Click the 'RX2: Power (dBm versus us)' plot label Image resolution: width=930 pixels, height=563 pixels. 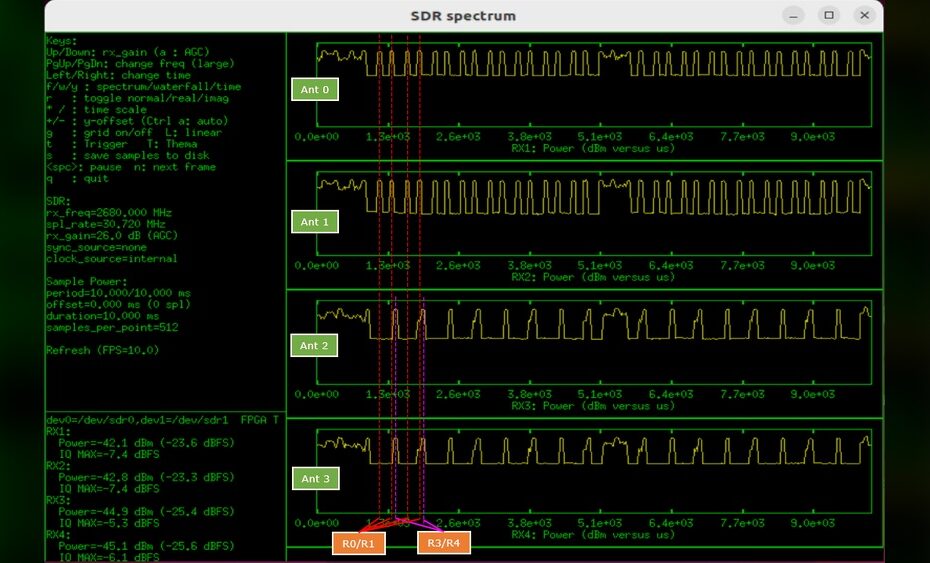click(x=593, y=277)
